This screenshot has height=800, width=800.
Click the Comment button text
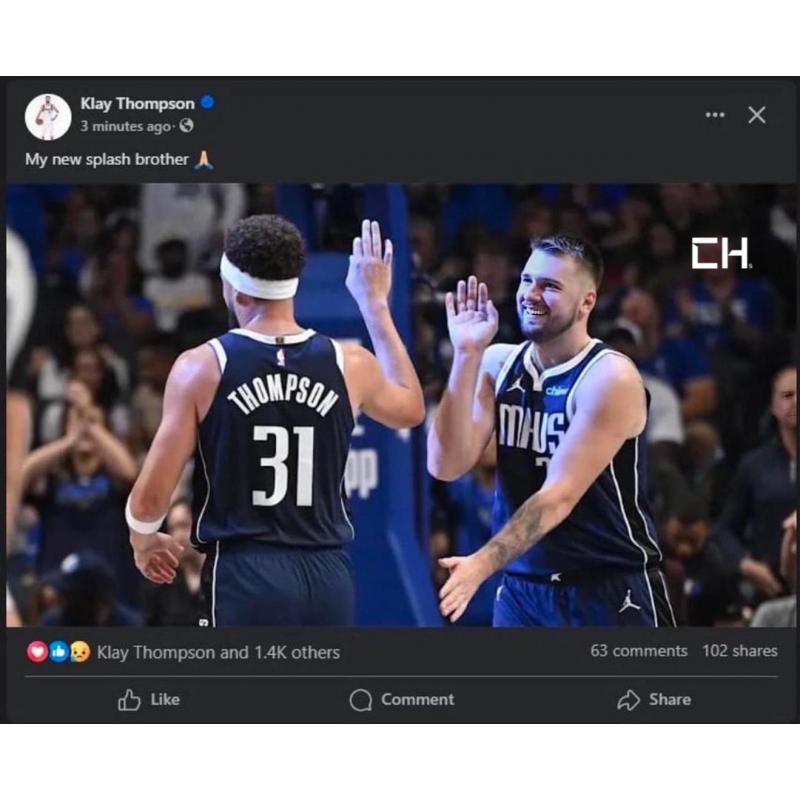[x=417, y=700]
